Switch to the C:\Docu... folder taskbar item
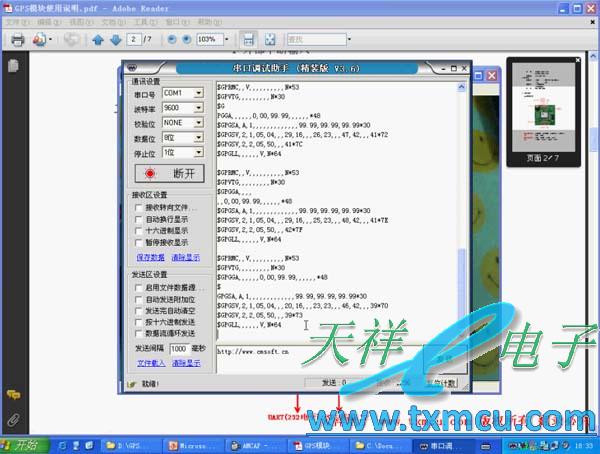The image size is (600, 454). click(379, 446)
